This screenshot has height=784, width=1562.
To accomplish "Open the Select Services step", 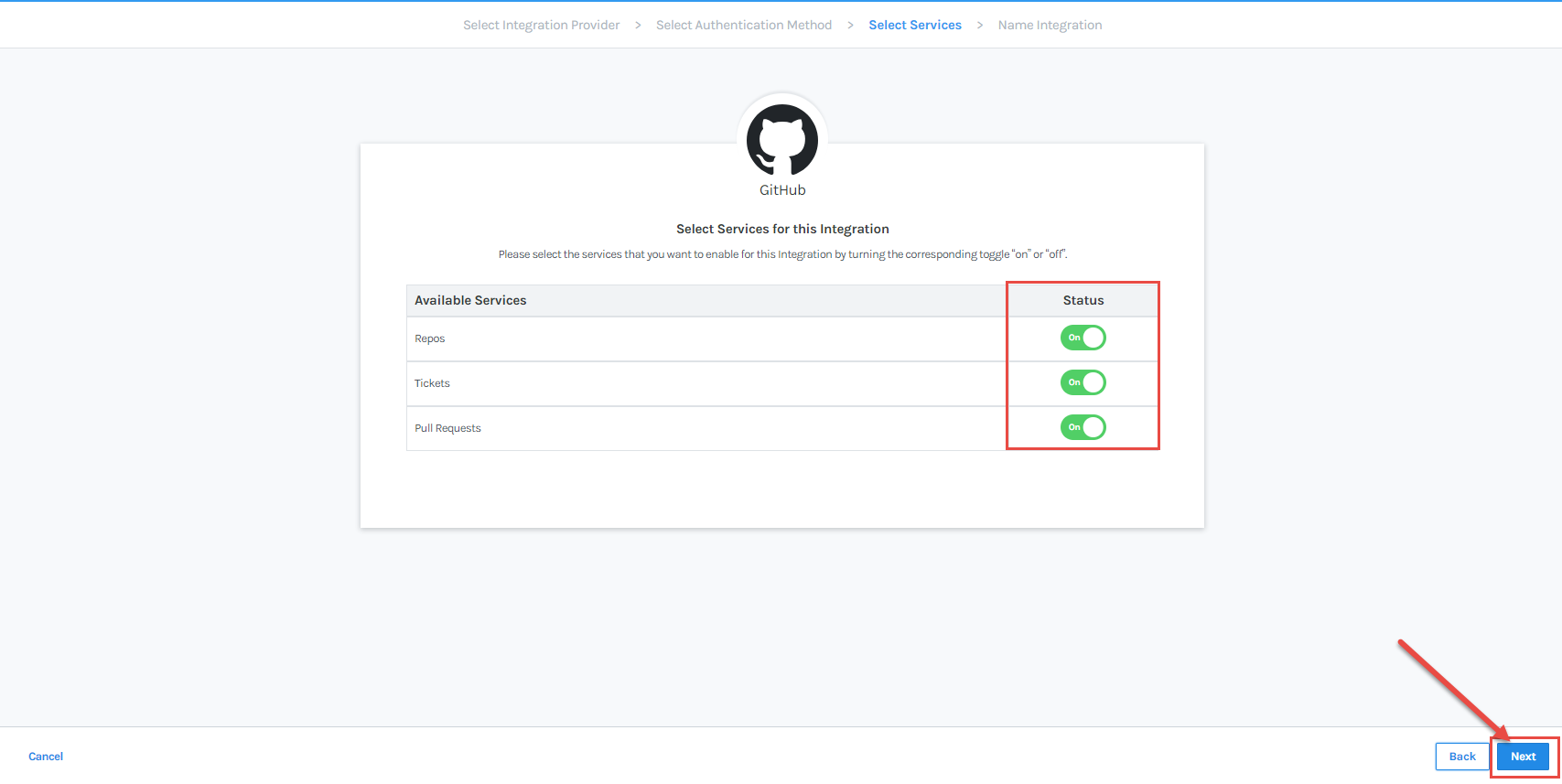I will pyautogui.click(x=915, y=25).
